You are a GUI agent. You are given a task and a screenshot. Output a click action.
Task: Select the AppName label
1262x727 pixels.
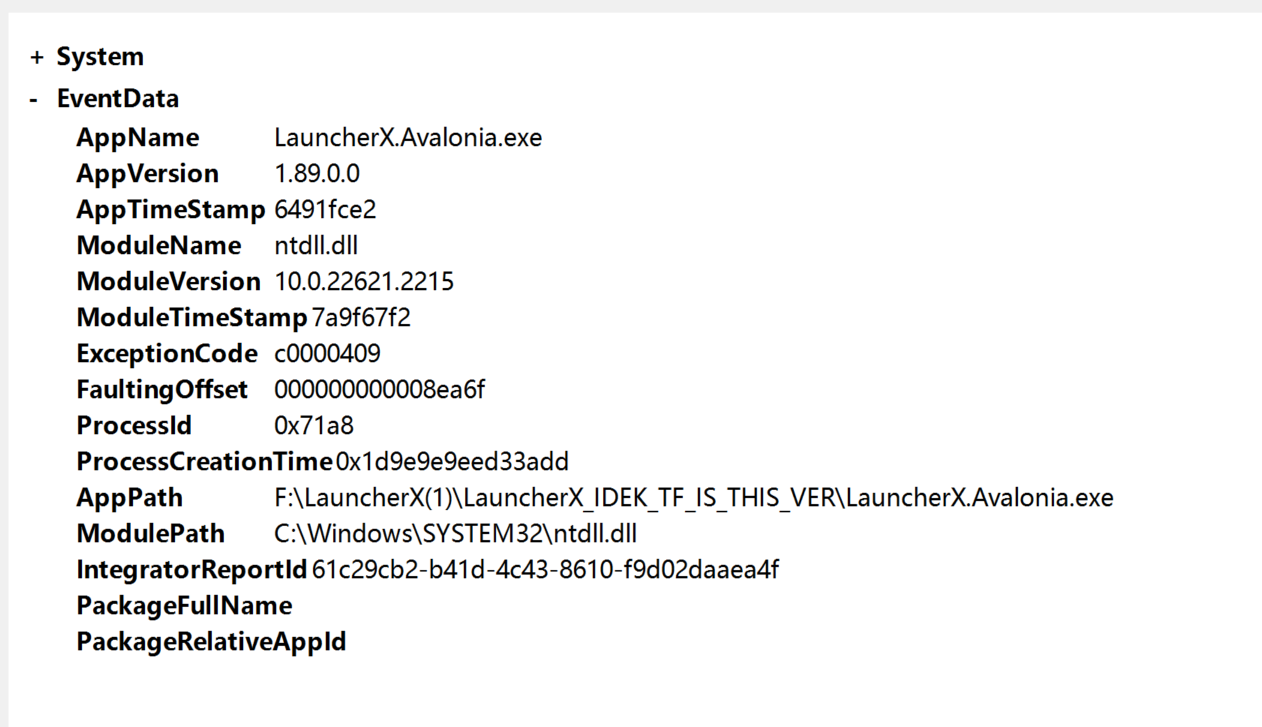(137, 137)
